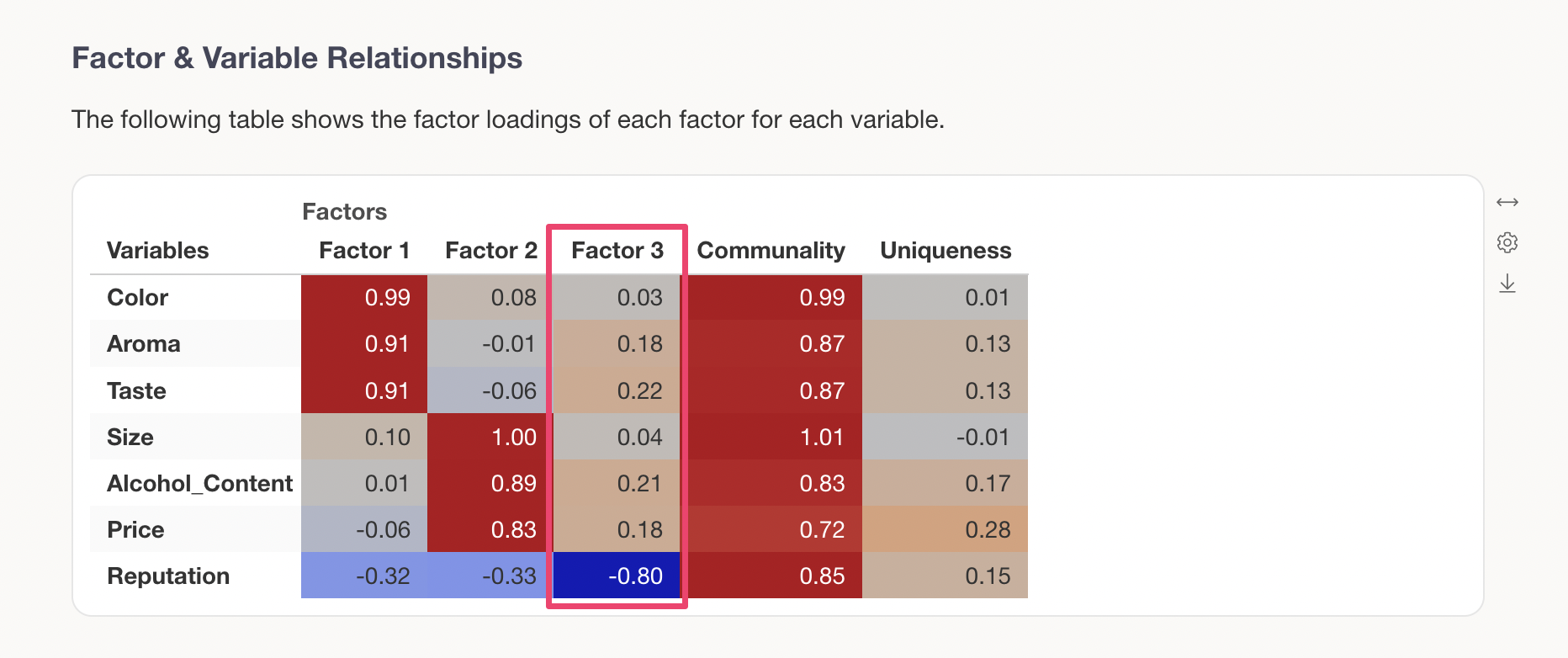Click the Taste row label
Viewport: 1568px width, 658px height.
coord(136,391)
